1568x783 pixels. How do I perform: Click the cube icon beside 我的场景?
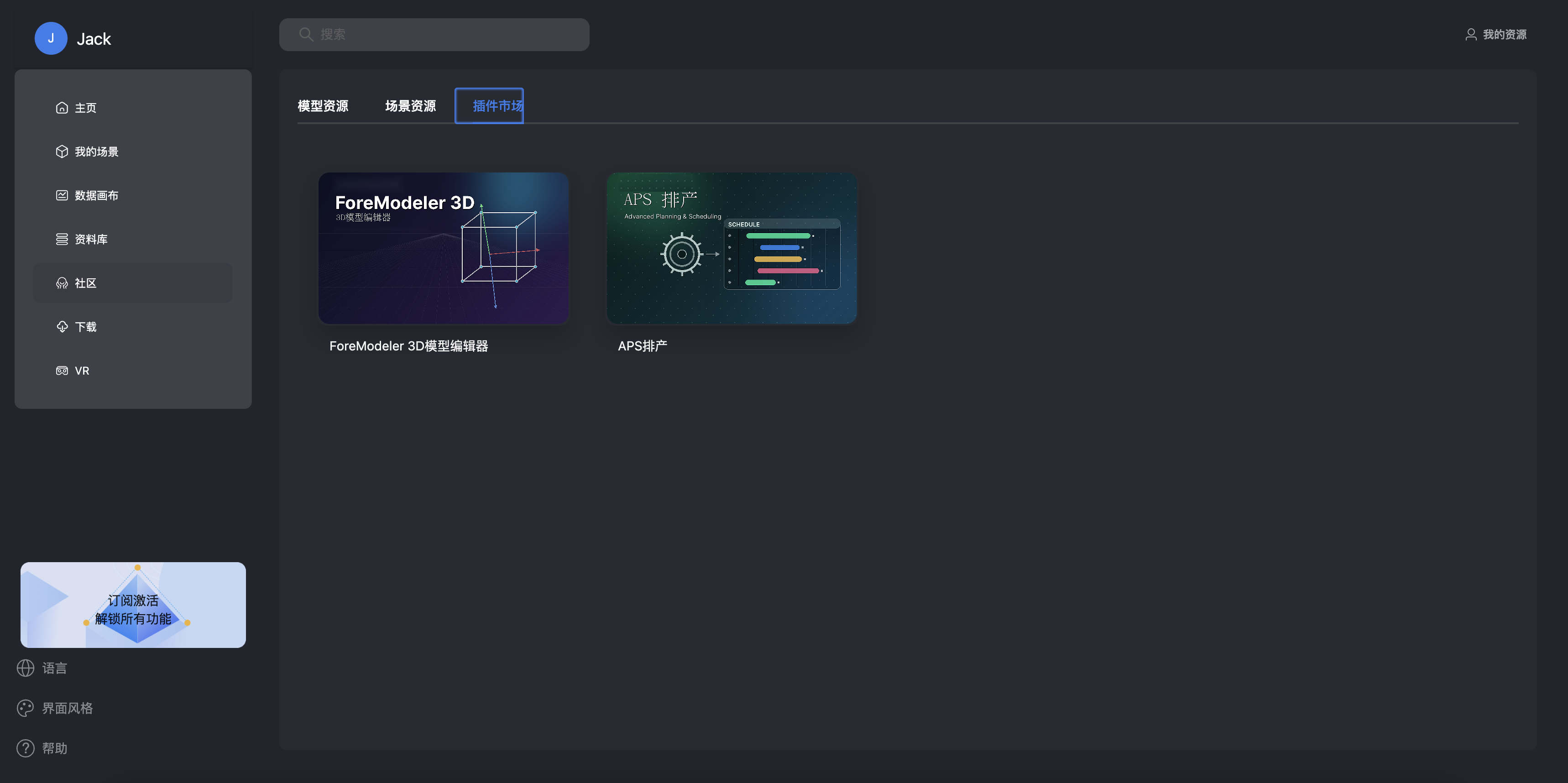62,151
